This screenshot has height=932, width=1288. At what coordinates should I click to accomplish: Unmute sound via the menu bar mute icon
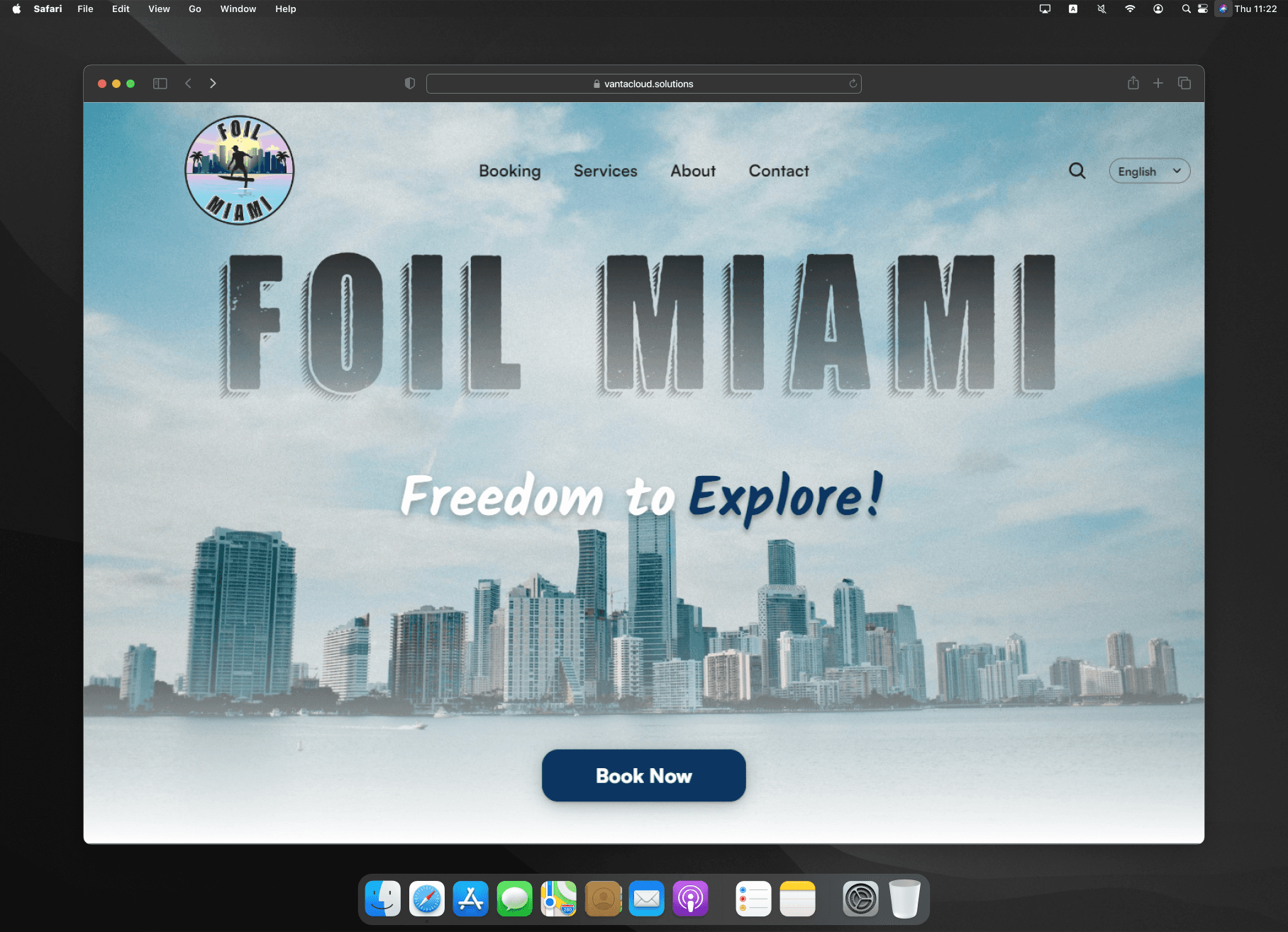1100,9
